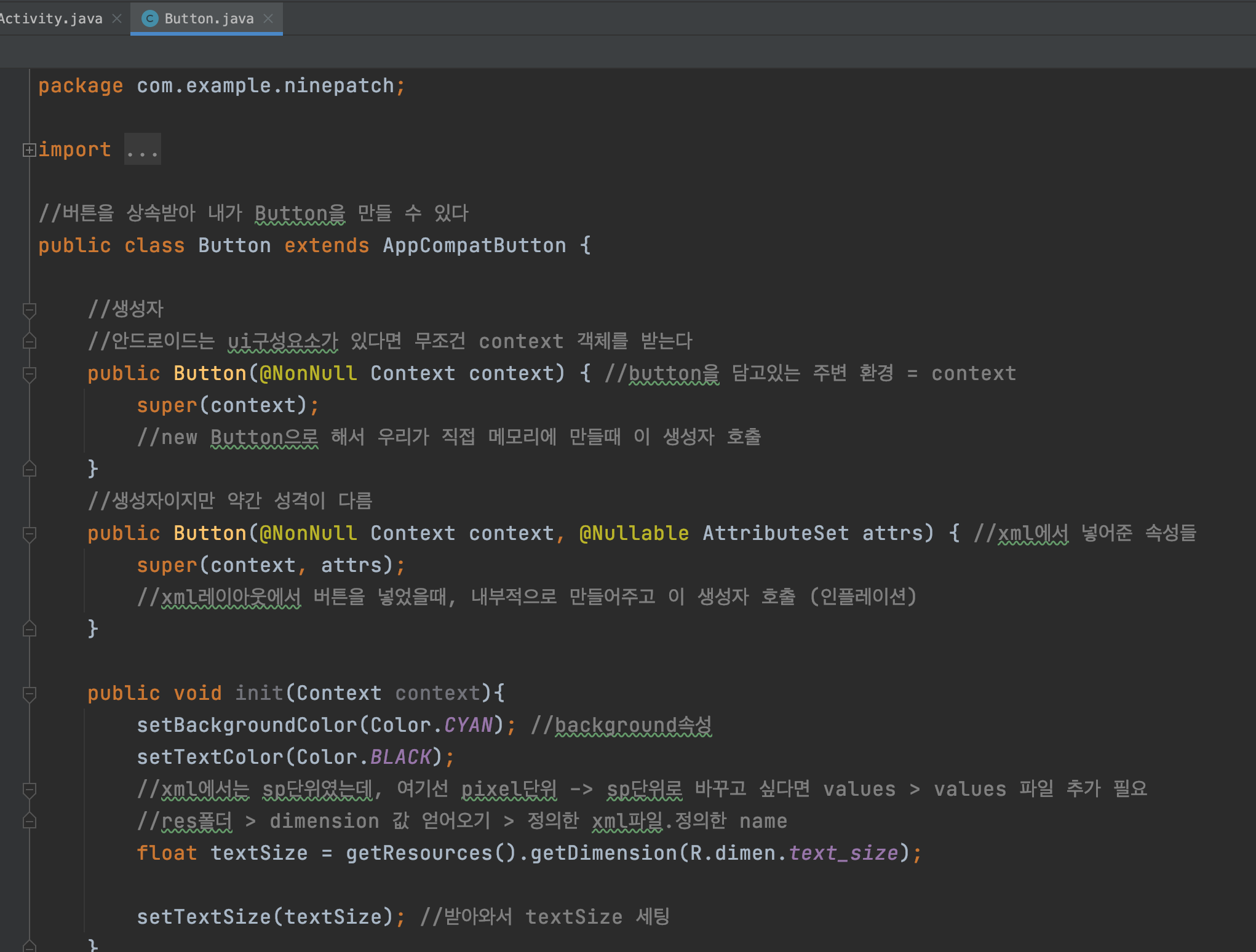Click the class icon on the Button.java tab
The height and width of the screenshot is (952, 1256).
149,18
